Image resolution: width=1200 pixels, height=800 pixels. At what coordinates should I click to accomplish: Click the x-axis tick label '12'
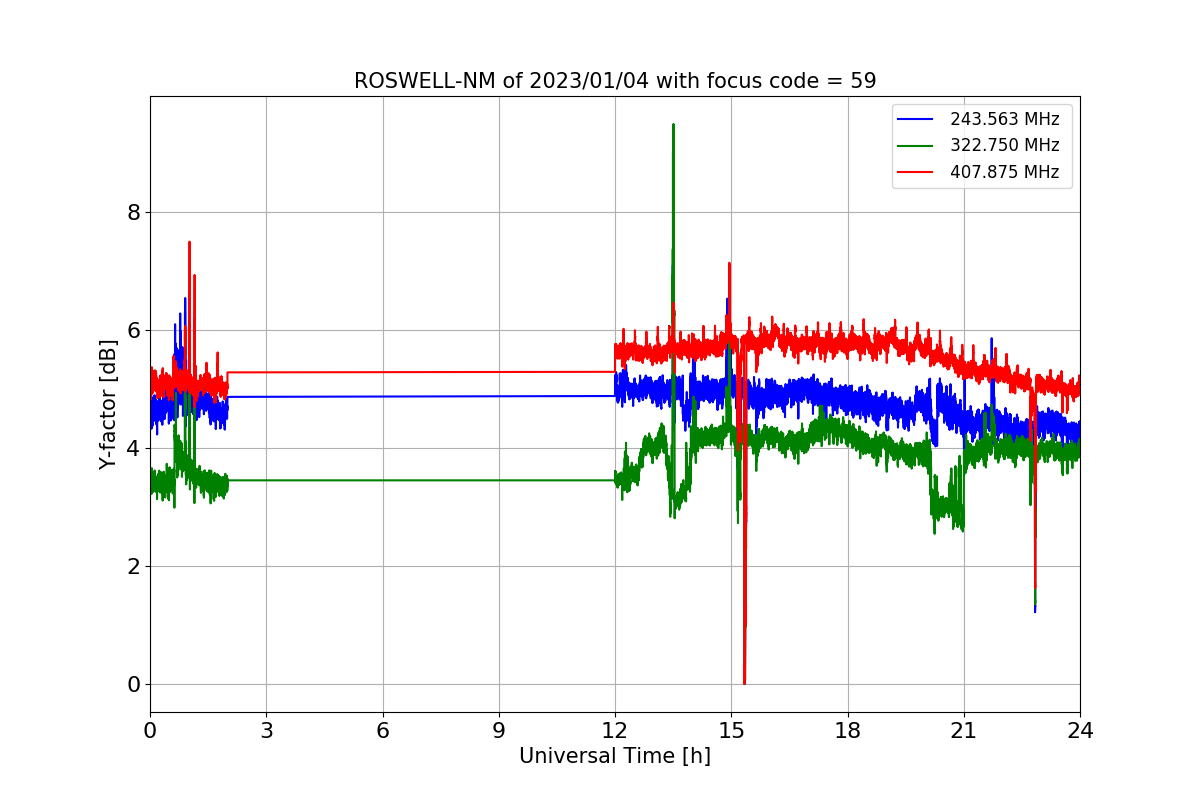615,731
